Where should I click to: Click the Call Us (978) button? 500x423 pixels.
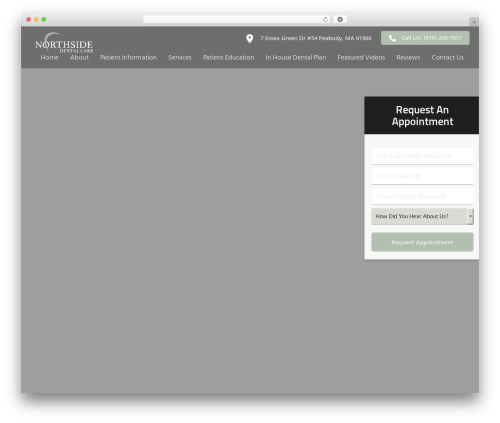425,38
